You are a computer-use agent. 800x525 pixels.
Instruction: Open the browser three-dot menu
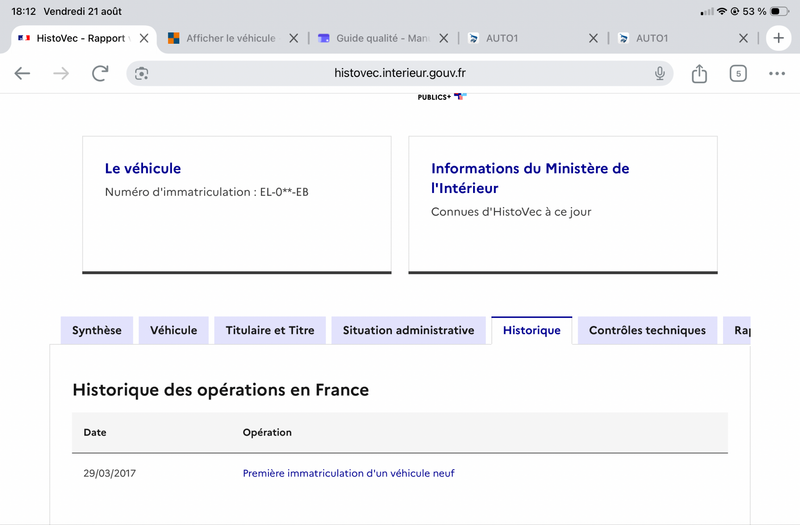777,73
